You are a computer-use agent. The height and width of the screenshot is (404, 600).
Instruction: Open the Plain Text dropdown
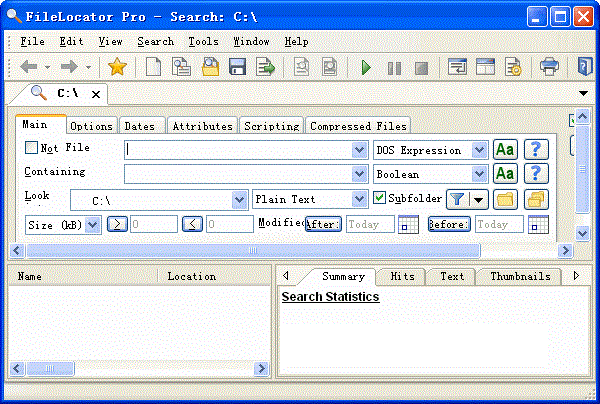point(359,199)
